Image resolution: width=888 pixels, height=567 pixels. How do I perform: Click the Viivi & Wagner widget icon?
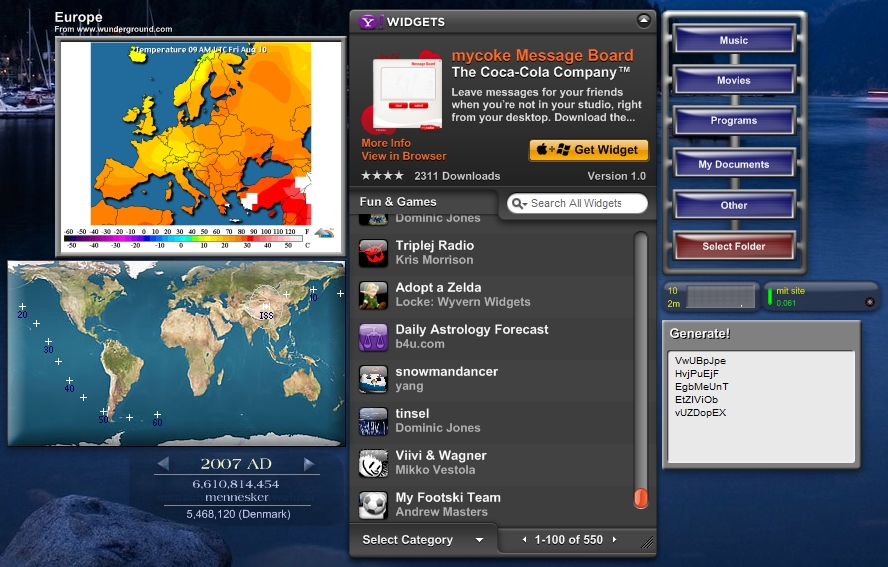pos(373,463)
